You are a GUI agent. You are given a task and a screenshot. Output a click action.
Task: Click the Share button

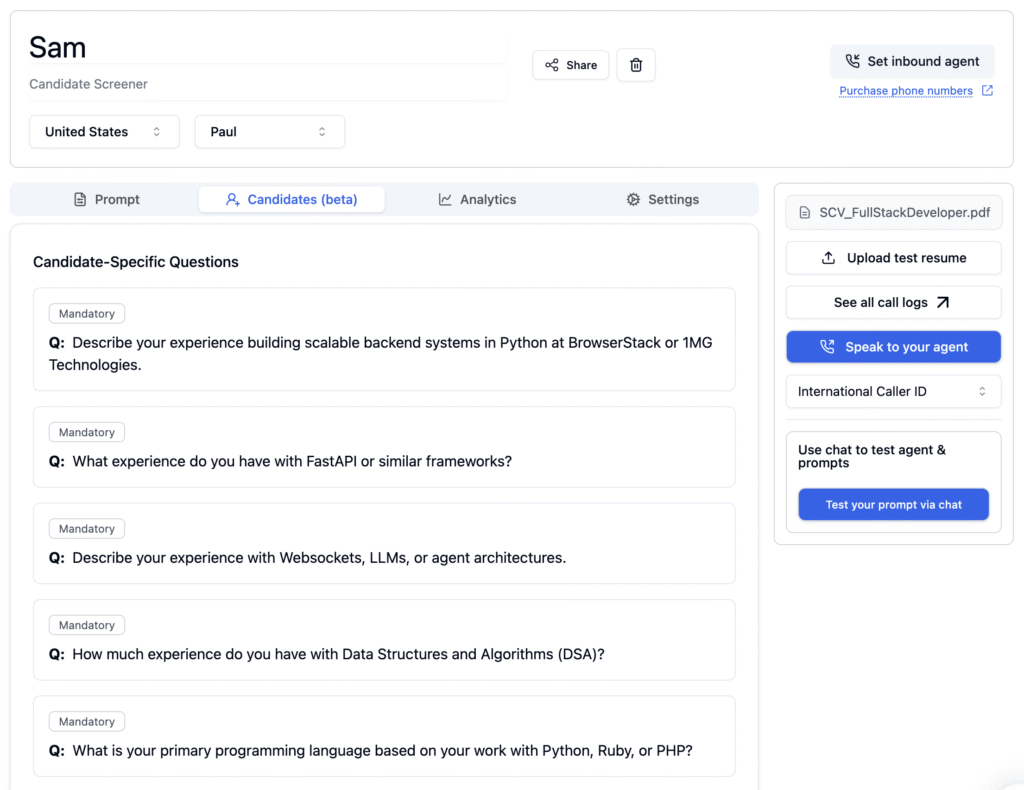pos(570,65)
